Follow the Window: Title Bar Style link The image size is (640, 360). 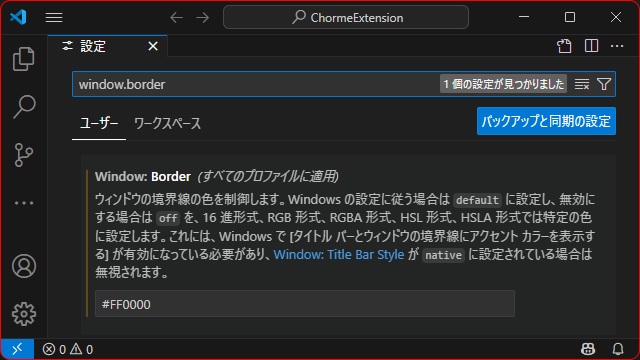click(339, 255)
